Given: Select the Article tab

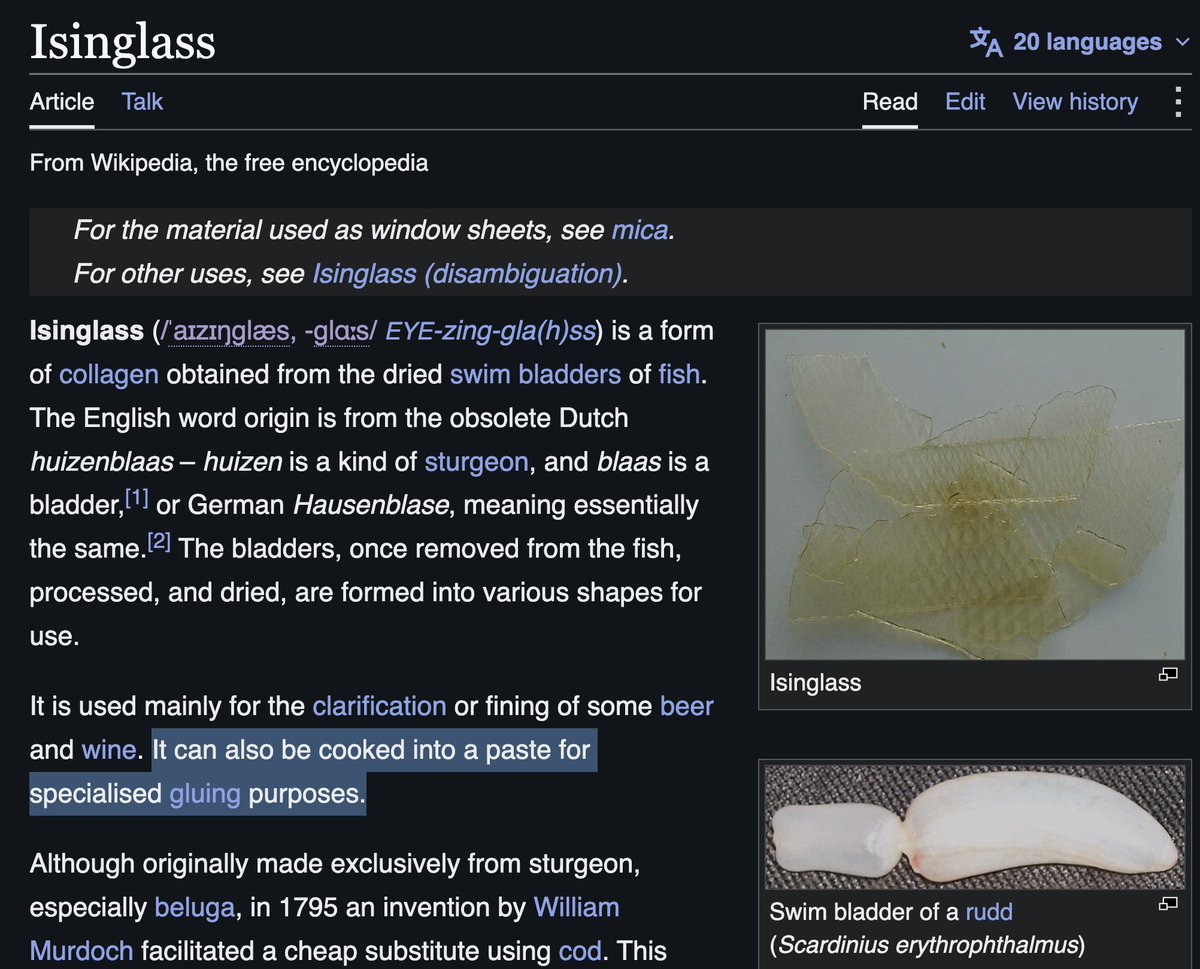Looking at the screenshot, I should point(62,102).
